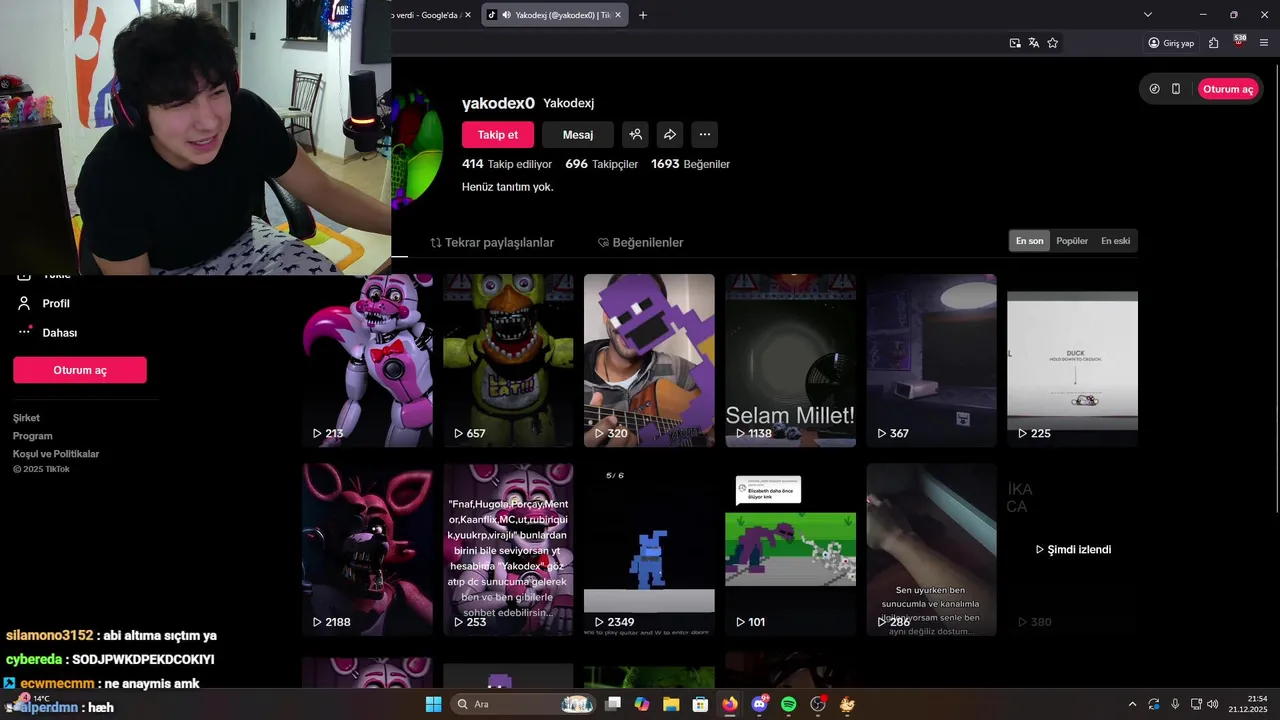
Task: Expand the hidden system tray icons chevron
Action: (x=1132, y=704)
